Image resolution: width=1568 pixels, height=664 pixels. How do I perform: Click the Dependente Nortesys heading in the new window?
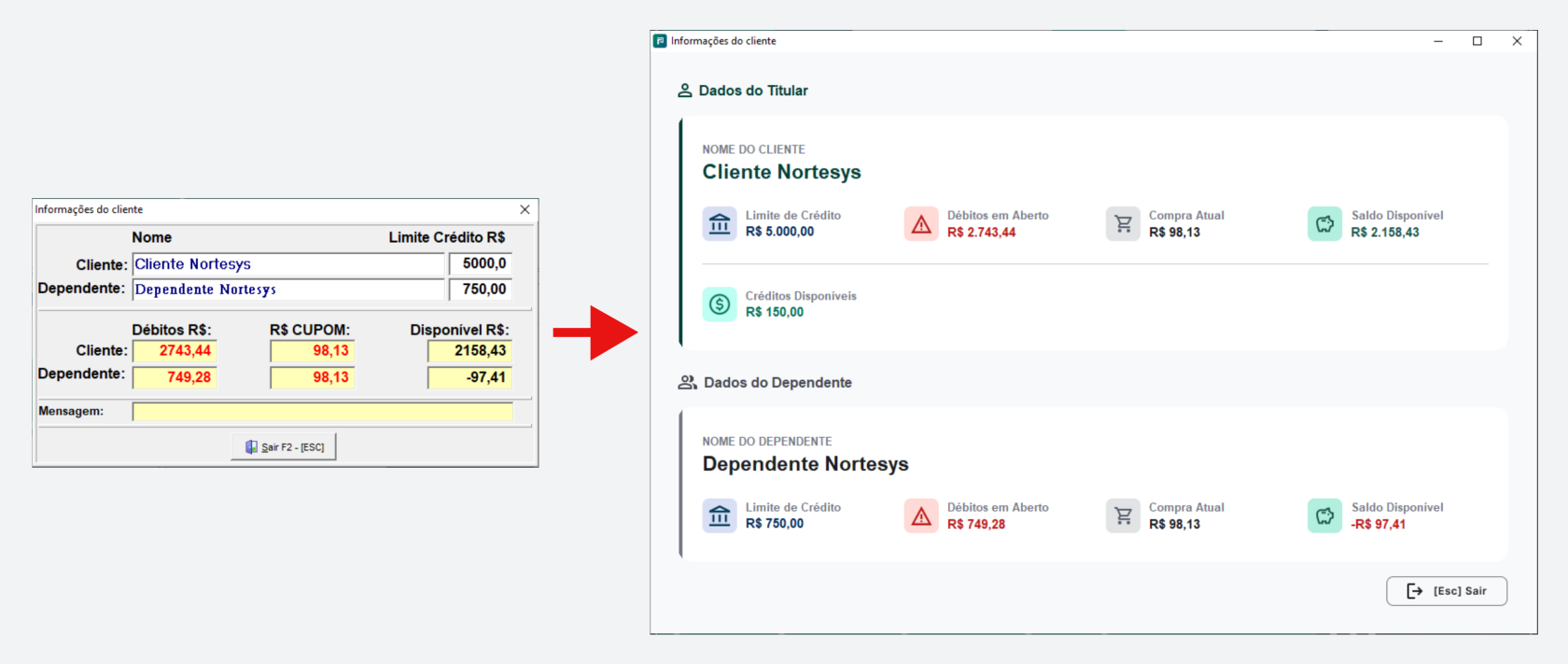[805, 464]
